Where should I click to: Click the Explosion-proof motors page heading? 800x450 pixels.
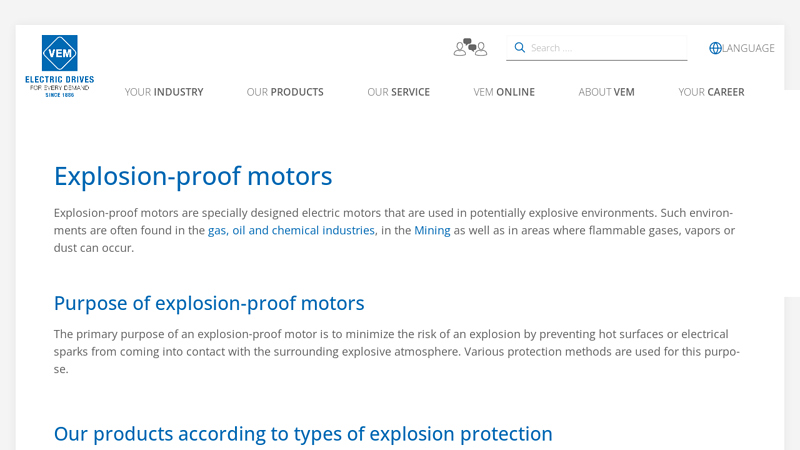[193, 177]
